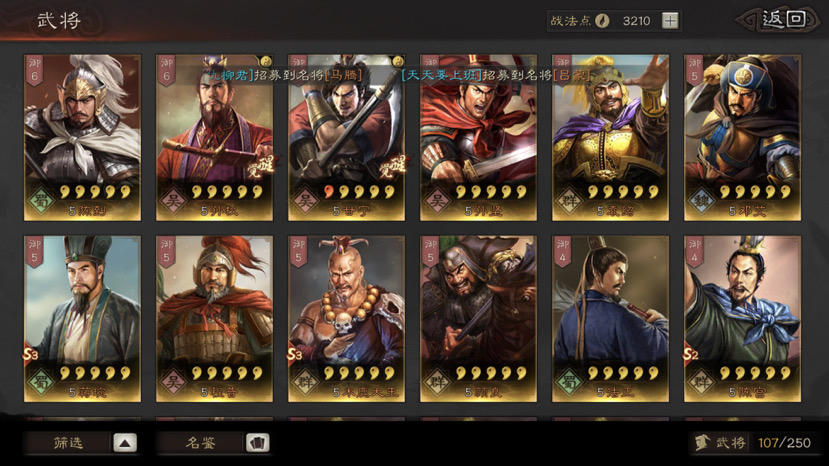Click the S2 season badge on 陈宫
829x466 pixels.
tap(691, 354)
